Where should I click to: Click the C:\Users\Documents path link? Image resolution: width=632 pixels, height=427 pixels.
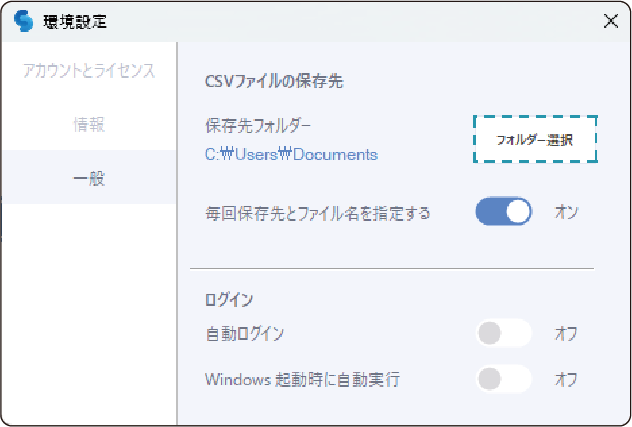(291, 155)
